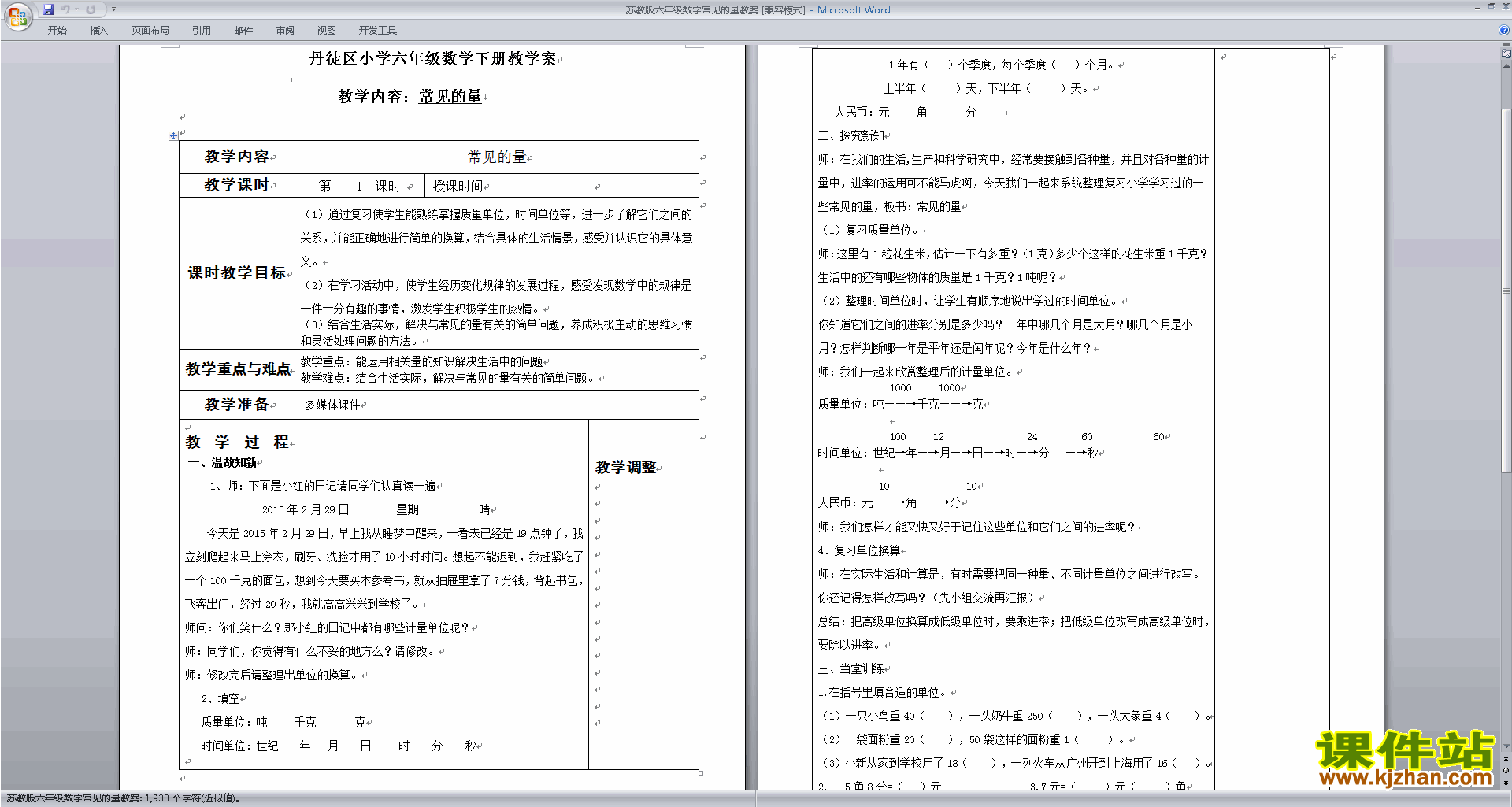The height and width of the screenshot is (807, 1512).
Task: Open Microsoft Word Help question mark icon
Action: (1504, 30)
